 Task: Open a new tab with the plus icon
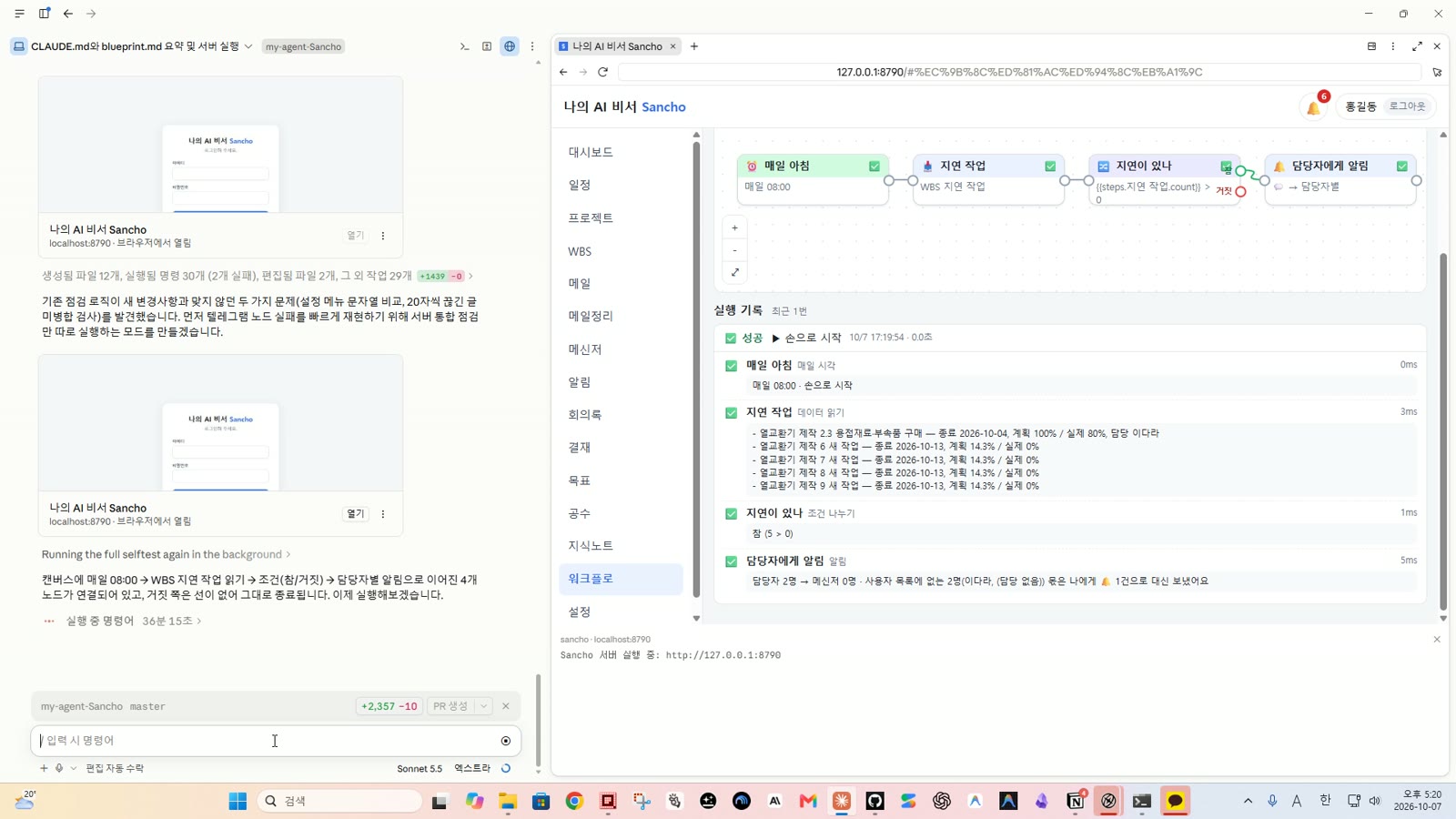click(x=694, y=46)
